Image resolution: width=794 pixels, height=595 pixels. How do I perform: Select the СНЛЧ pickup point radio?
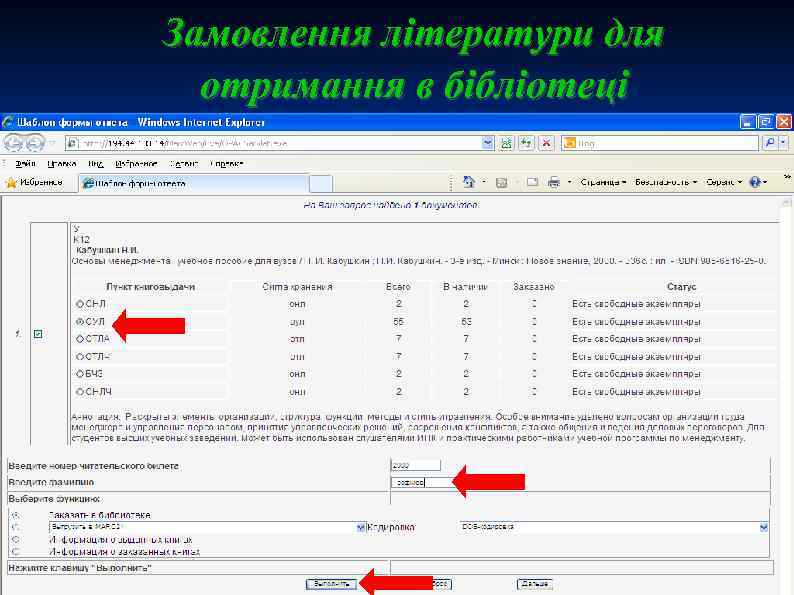point(80,391)
